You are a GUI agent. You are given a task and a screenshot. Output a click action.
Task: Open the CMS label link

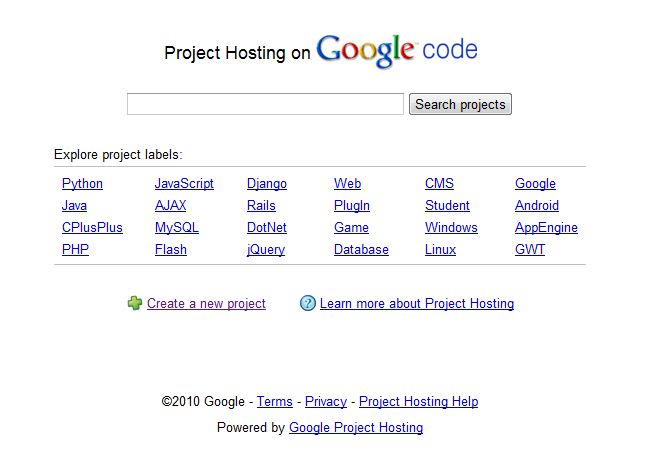[x=439, y=184]
